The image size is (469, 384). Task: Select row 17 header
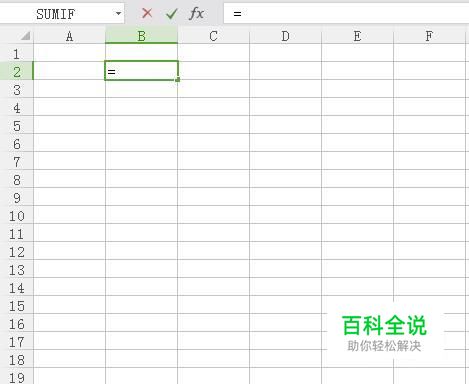(x=17, y=341)
